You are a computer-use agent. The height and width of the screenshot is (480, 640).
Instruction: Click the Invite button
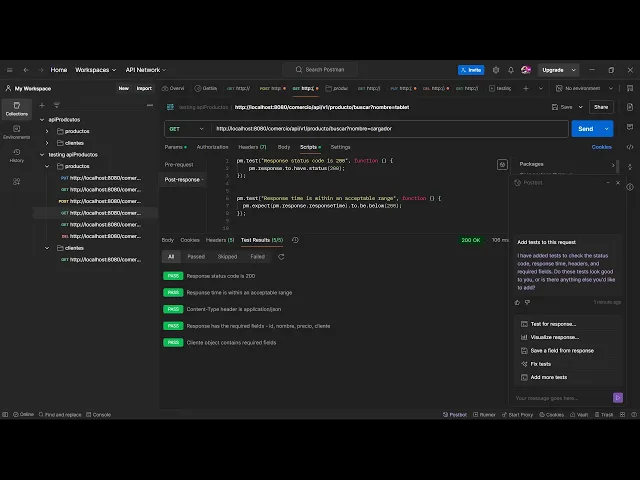coord(471,70)
